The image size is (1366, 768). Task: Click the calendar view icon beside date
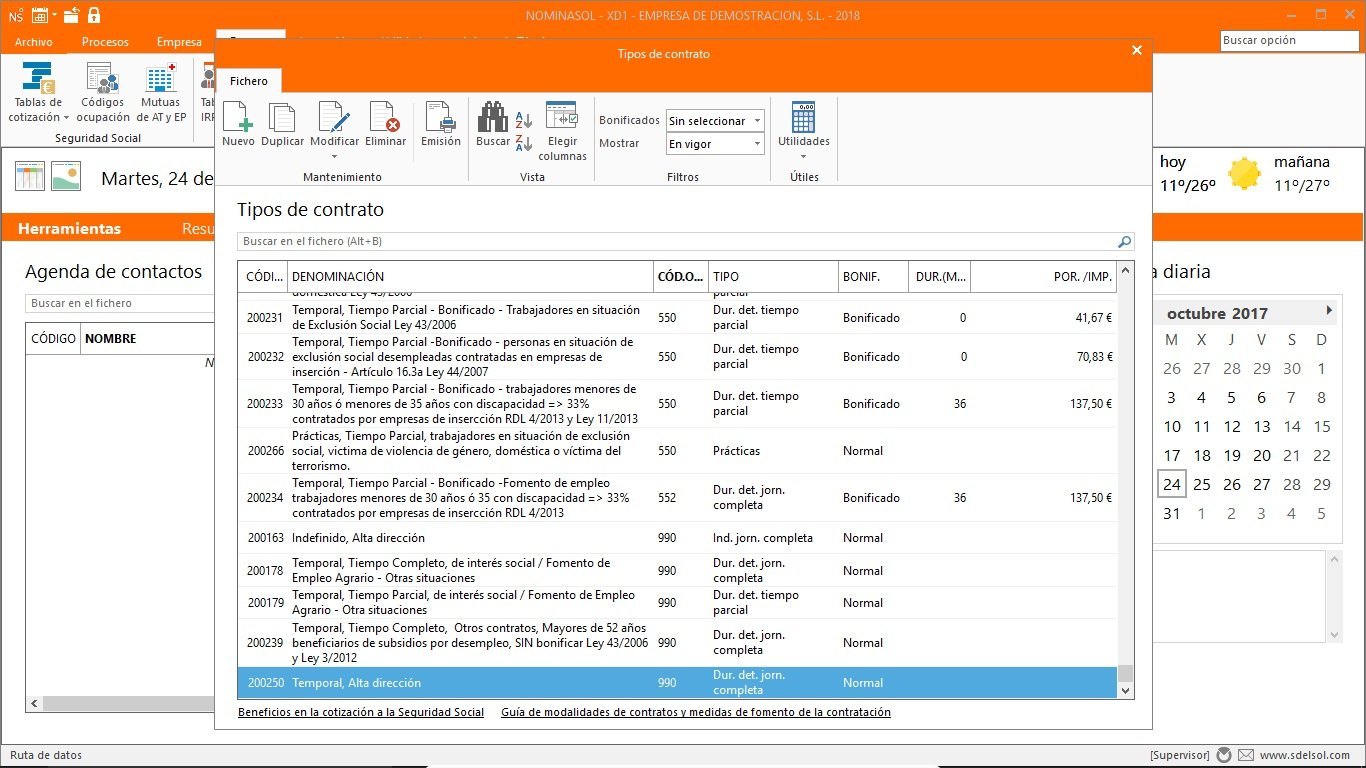30,177
